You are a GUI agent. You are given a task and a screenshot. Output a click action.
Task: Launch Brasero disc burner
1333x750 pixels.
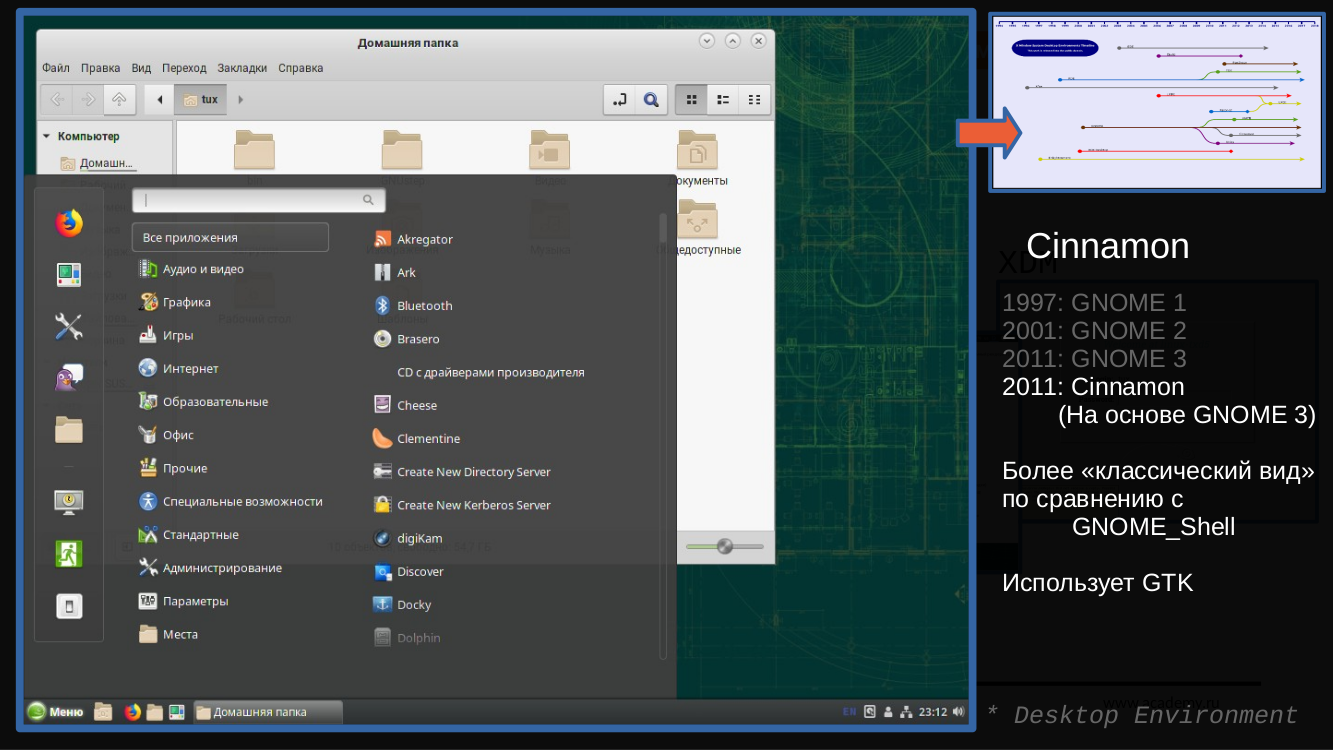(x=406, y=339)
